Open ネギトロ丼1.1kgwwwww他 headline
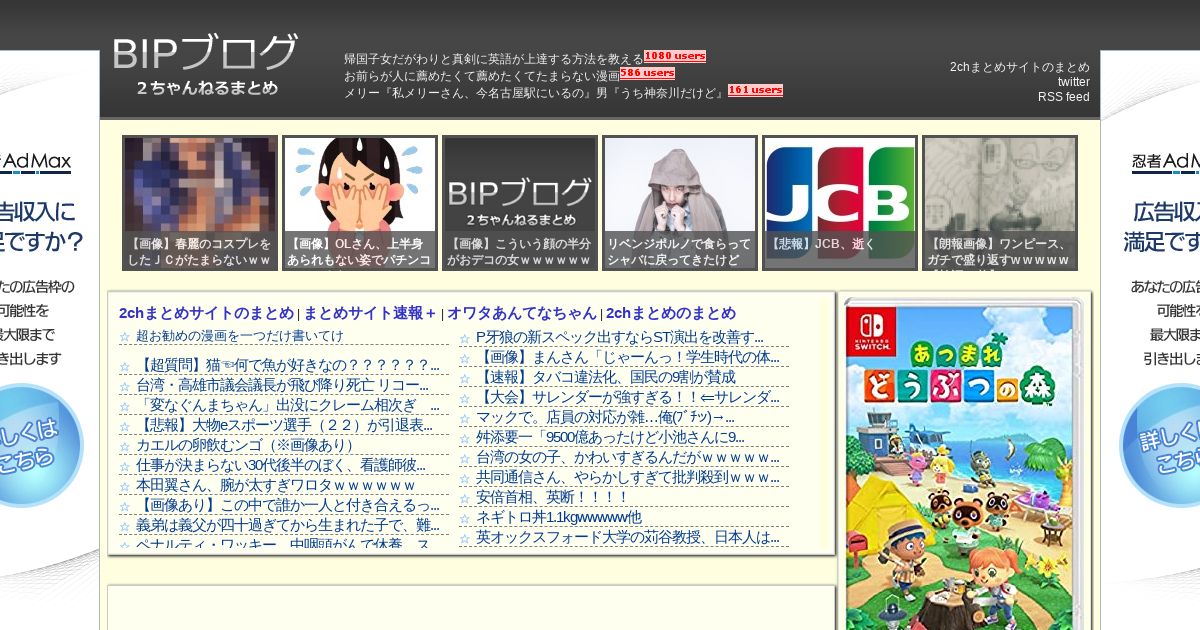 click(x=559, y=517)
